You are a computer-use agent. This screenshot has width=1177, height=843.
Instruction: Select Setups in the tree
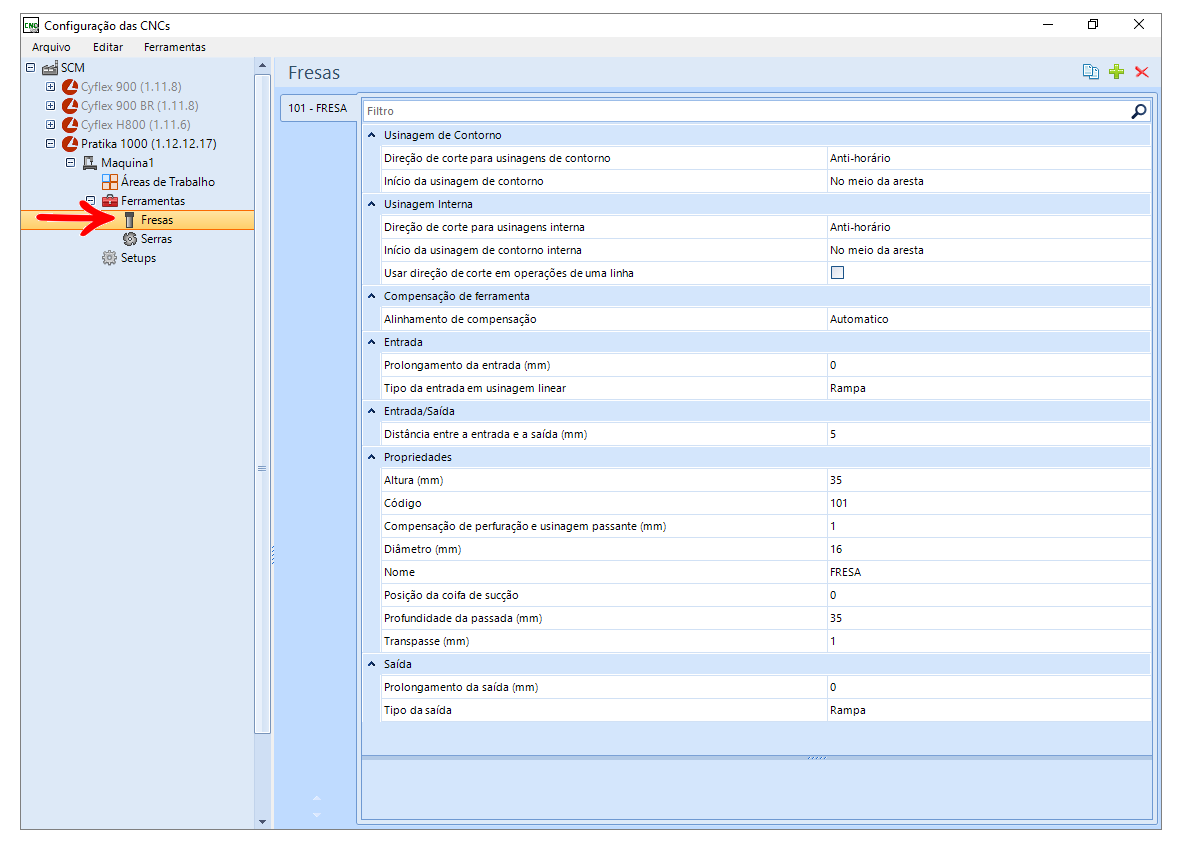138,257
